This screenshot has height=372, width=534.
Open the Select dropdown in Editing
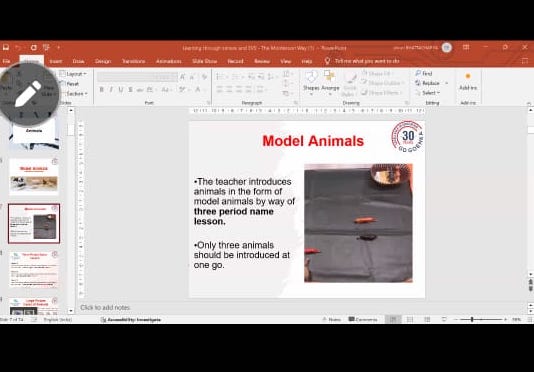pyautogui.click(x=428, y=93)
